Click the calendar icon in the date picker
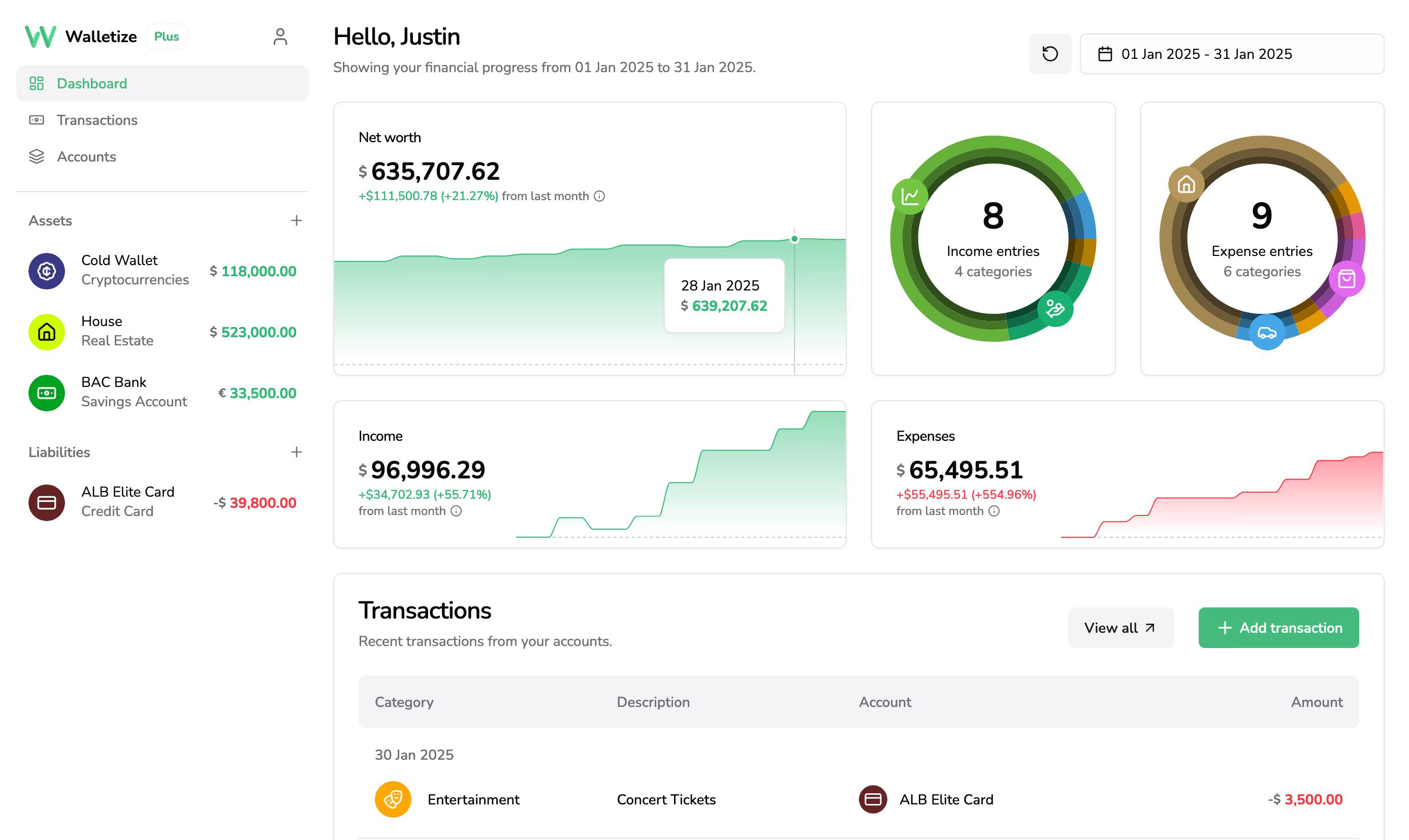The height and width of the screenshot is (840, 1409). click(x=1107, y=53)
